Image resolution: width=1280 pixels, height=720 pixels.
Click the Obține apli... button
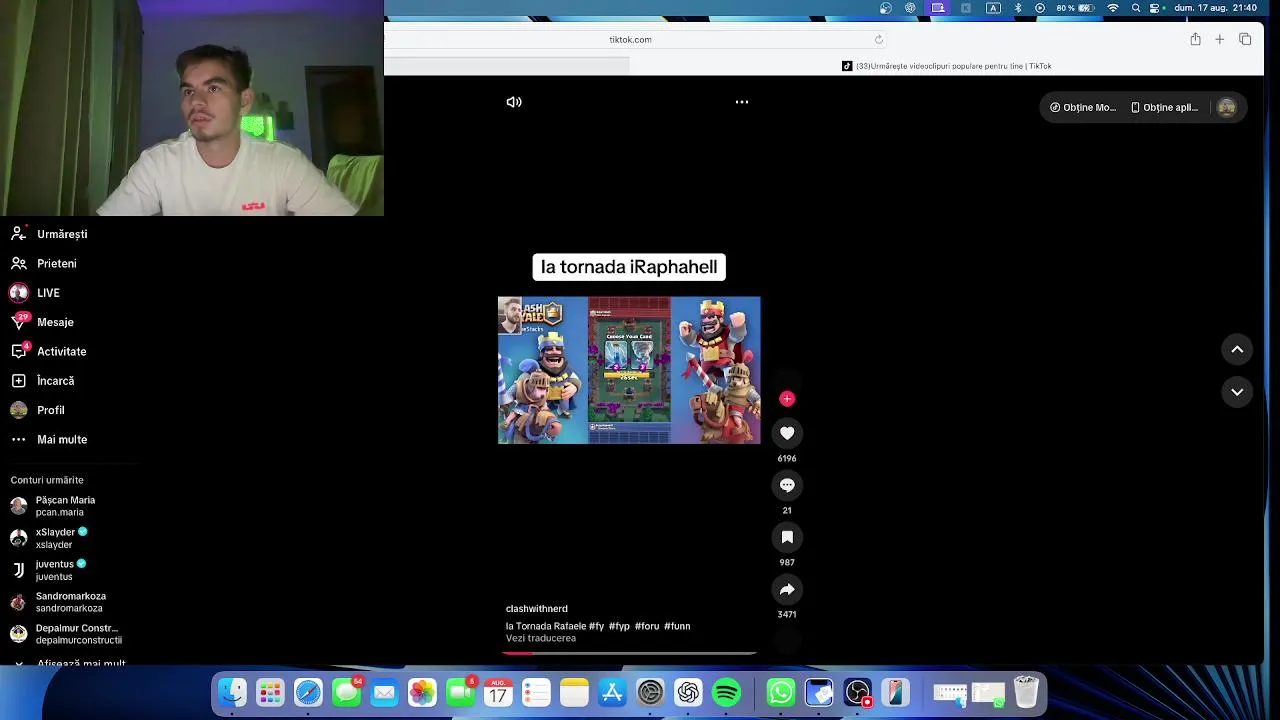tap(1164, 107)
